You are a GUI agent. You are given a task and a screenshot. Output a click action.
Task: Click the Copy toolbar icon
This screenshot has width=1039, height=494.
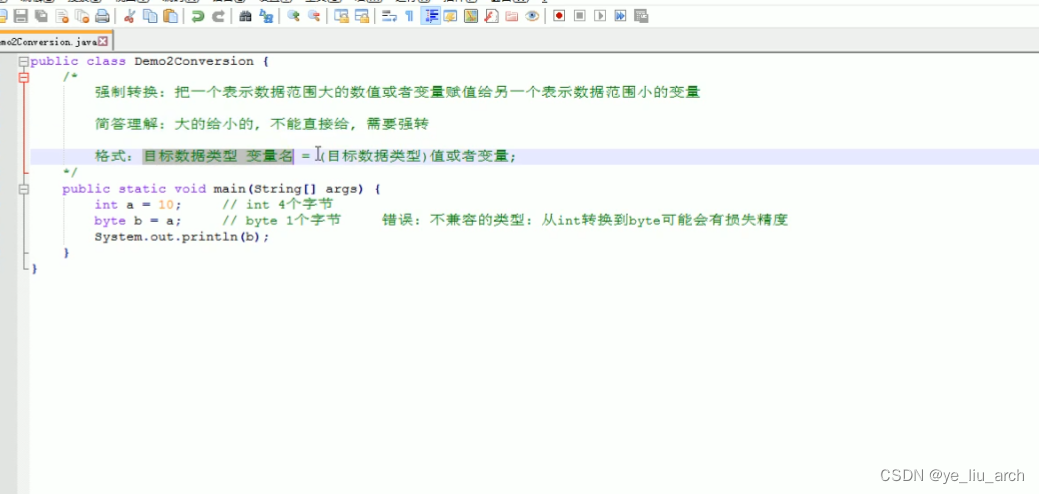(150, 16)
